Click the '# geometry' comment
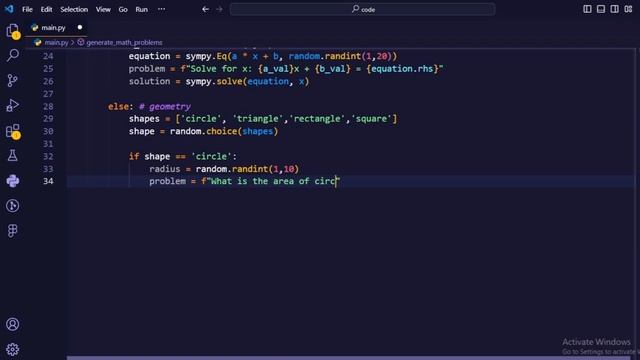The image size is (640, 360). 165,106
